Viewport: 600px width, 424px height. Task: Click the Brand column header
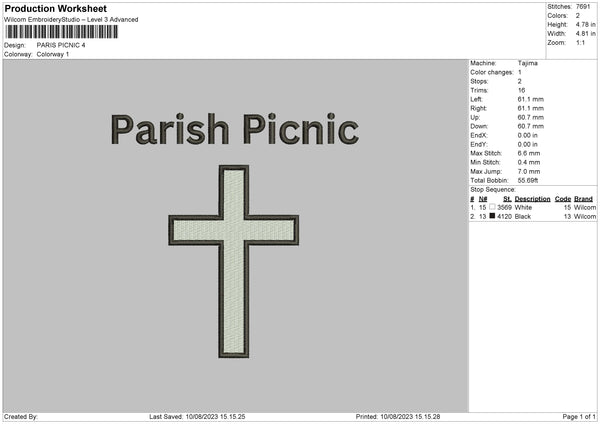point(584,199)
